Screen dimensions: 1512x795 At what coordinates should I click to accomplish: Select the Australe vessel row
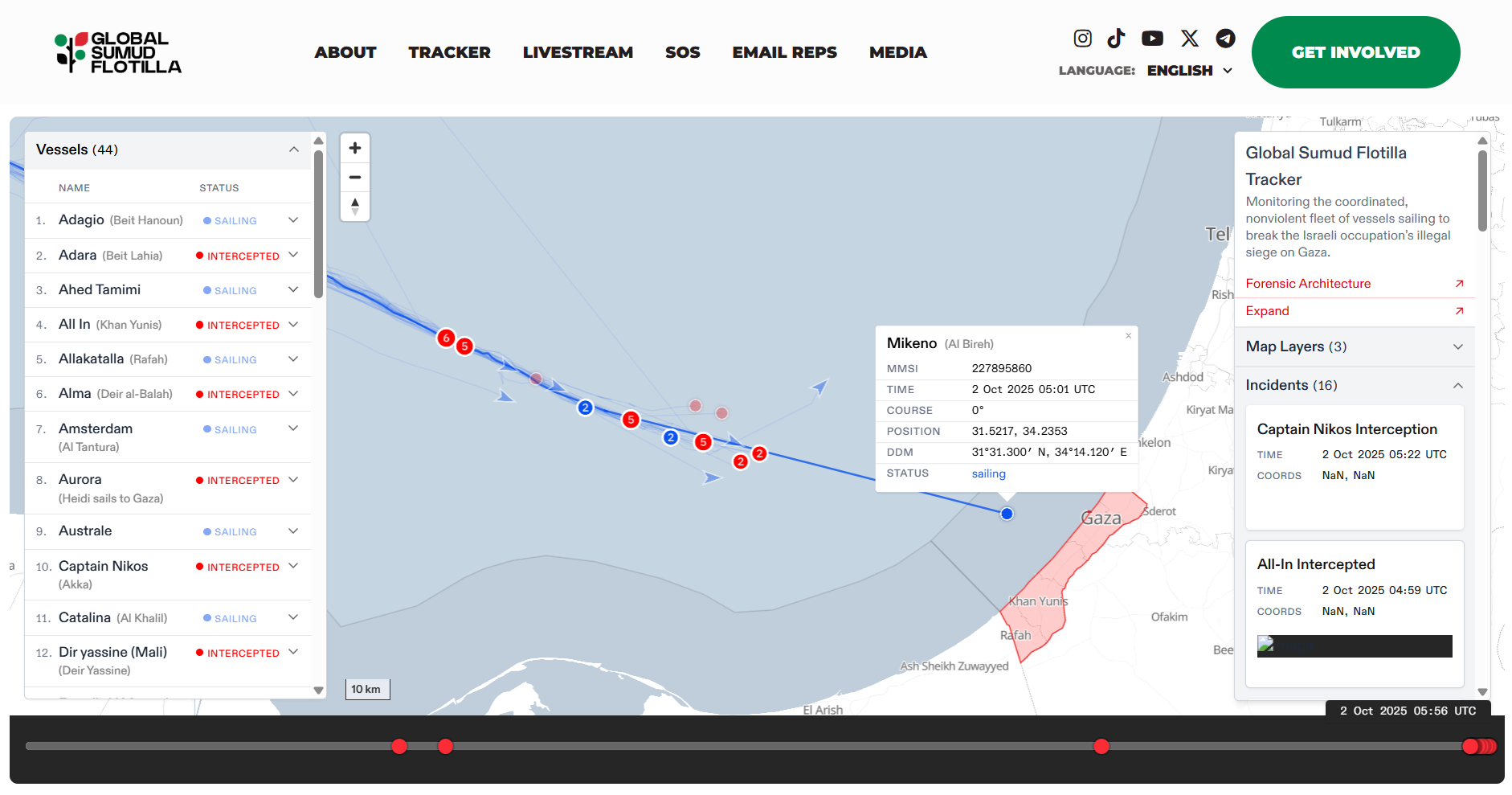168,531
